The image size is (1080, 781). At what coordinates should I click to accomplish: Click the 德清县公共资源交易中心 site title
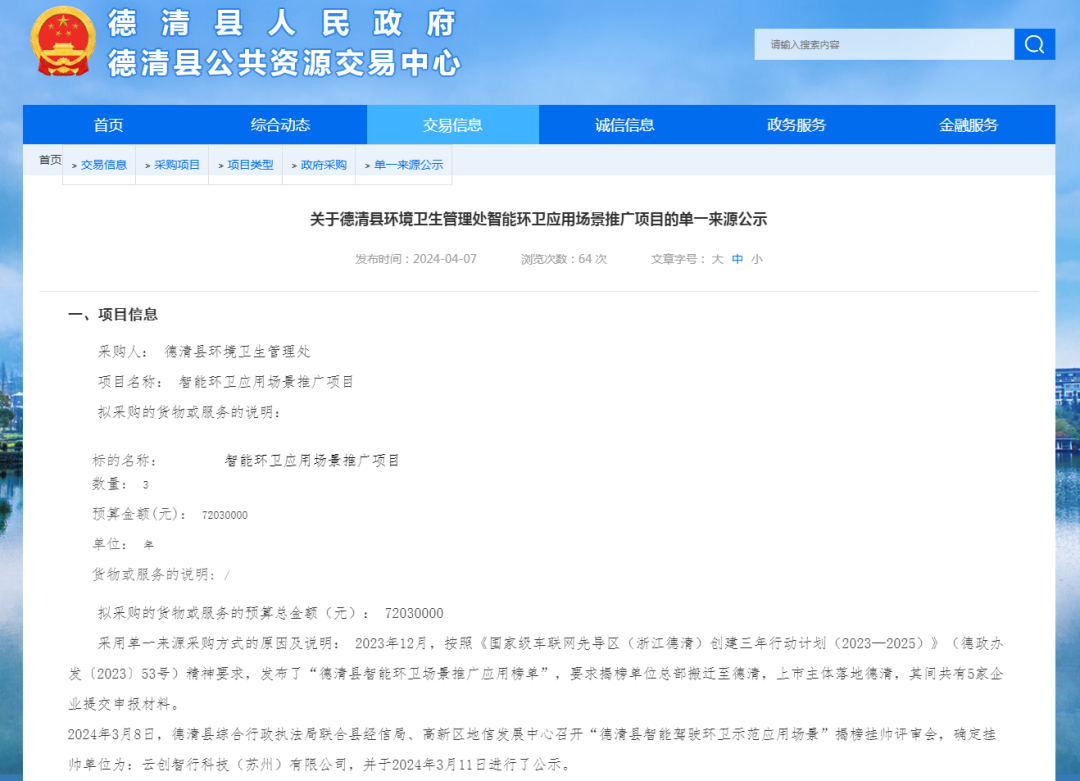(x=284, y=63)
